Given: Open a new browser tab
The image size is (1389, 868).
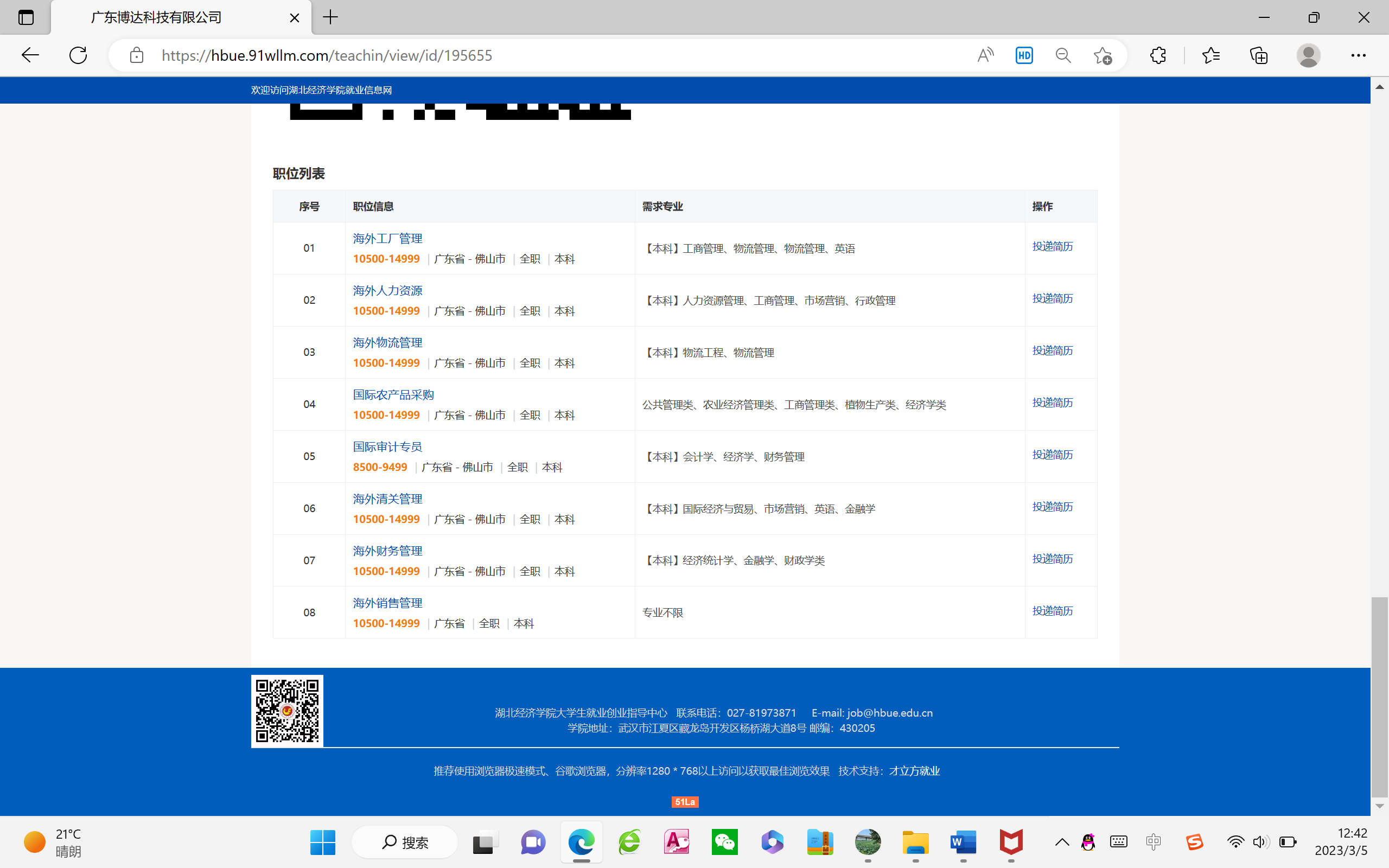Looking at the screenshot, I should pos(330,17).
